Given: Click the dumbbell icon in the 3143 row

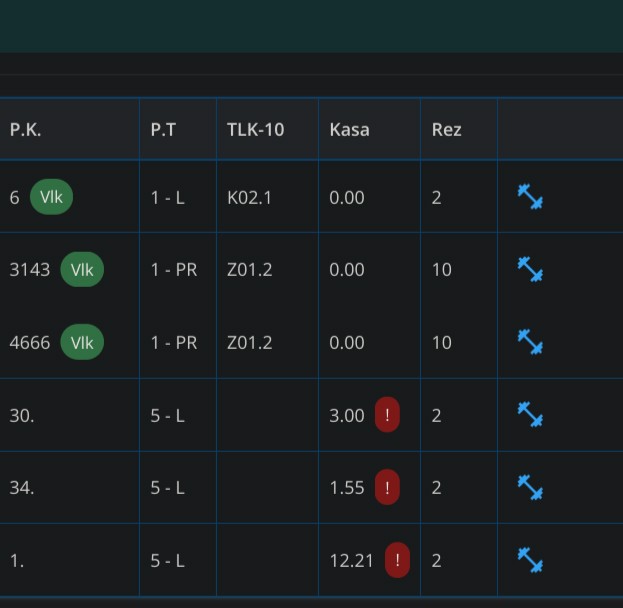Looking at the screenshot, I should point(530,269).
